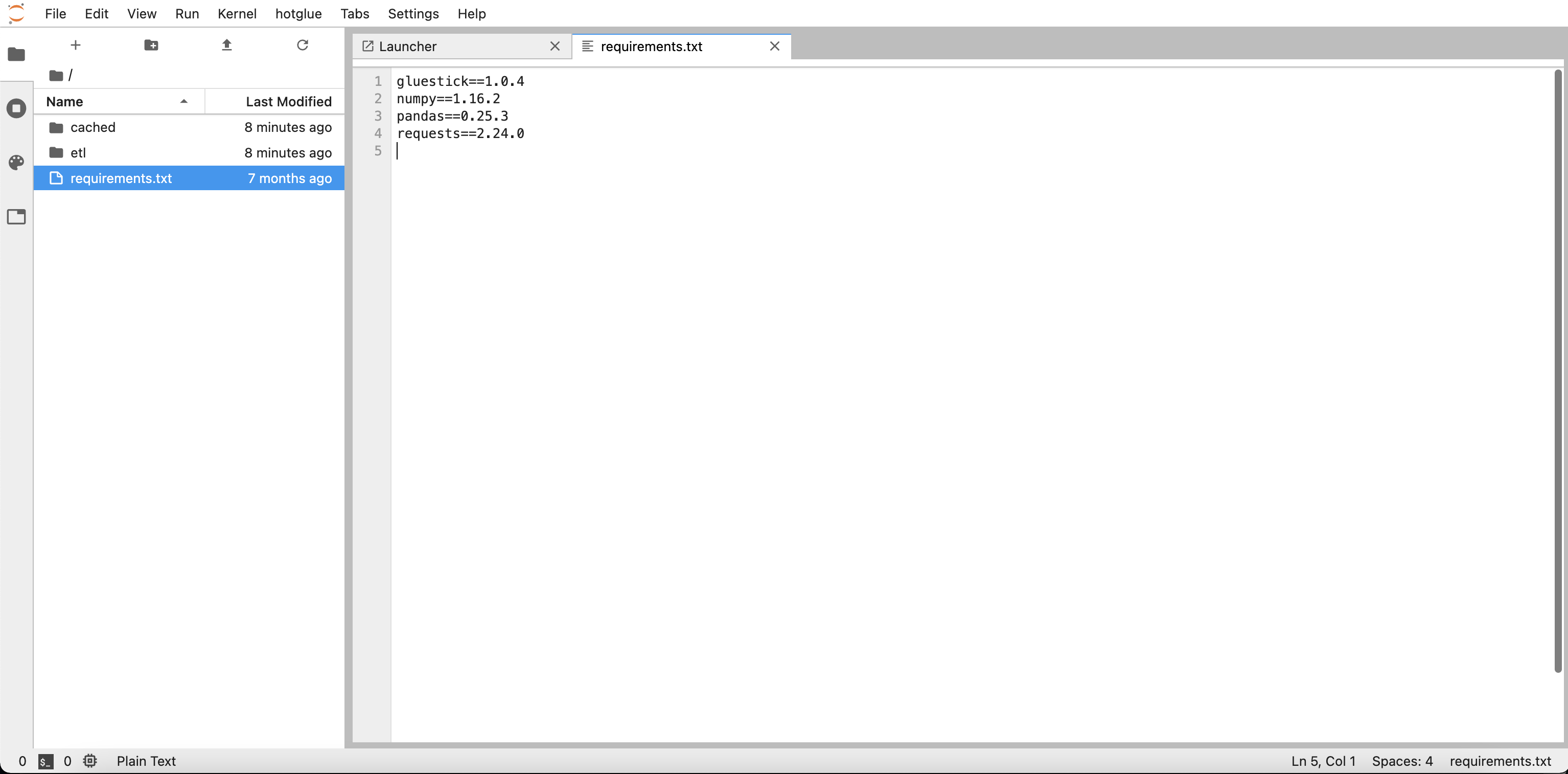Click the kernel chip icon in status bar
This screenshot has width=1568, height=774.
(x=90, y=761)
